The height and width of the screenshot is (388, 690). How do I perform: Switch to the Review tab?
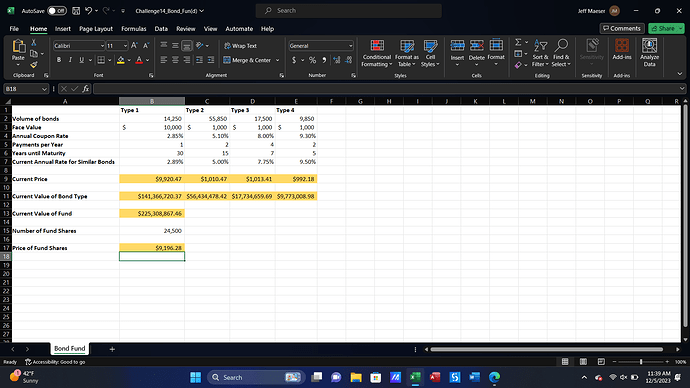point(186,29)
